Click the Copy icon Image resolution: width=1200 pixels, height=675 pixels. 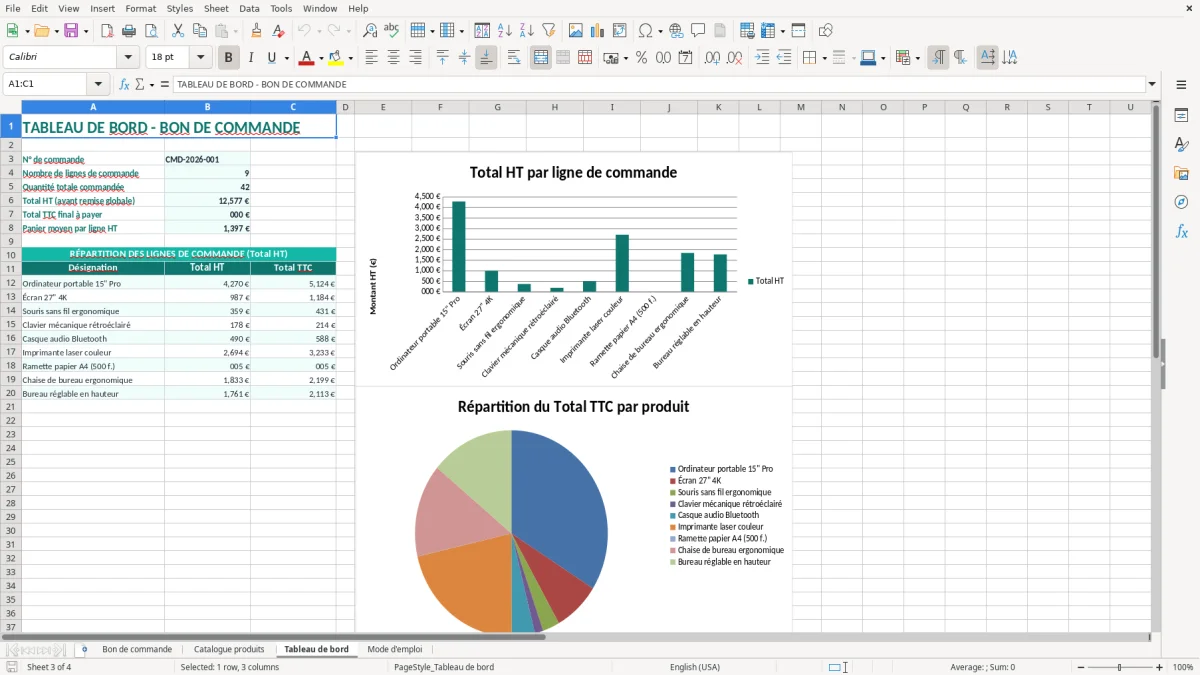200,31
